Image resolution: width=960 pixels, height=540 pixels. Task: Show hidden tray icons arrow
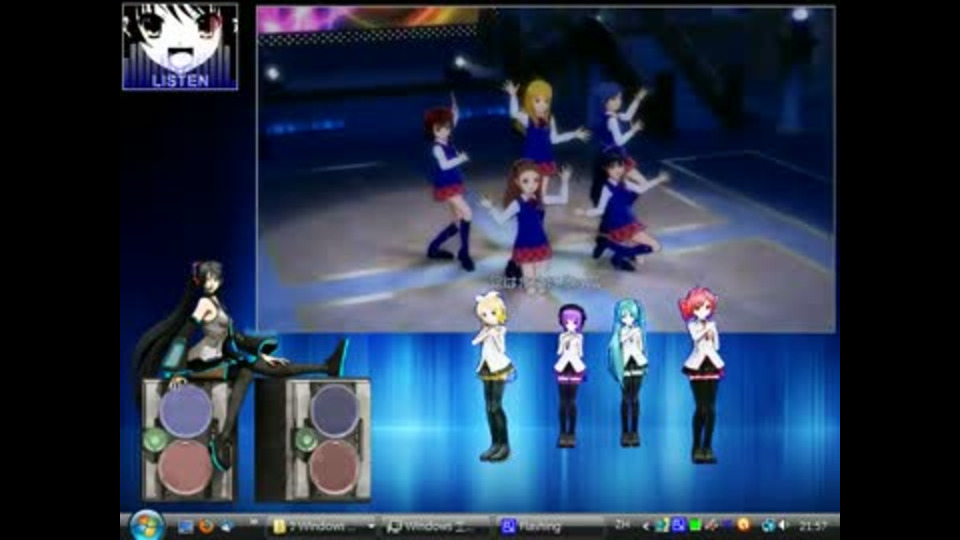click(645, 526)
